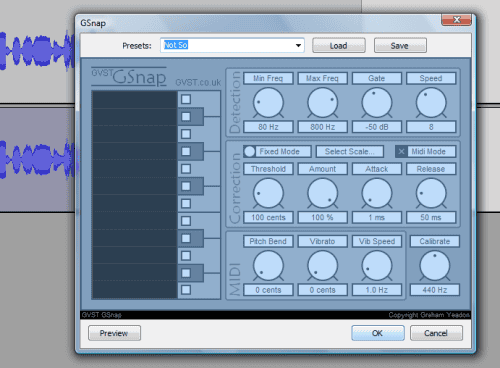Click the 'Threshold' label
Image resolution: width=500 pixels, height=368 pixels.
(x=268, y=169)
